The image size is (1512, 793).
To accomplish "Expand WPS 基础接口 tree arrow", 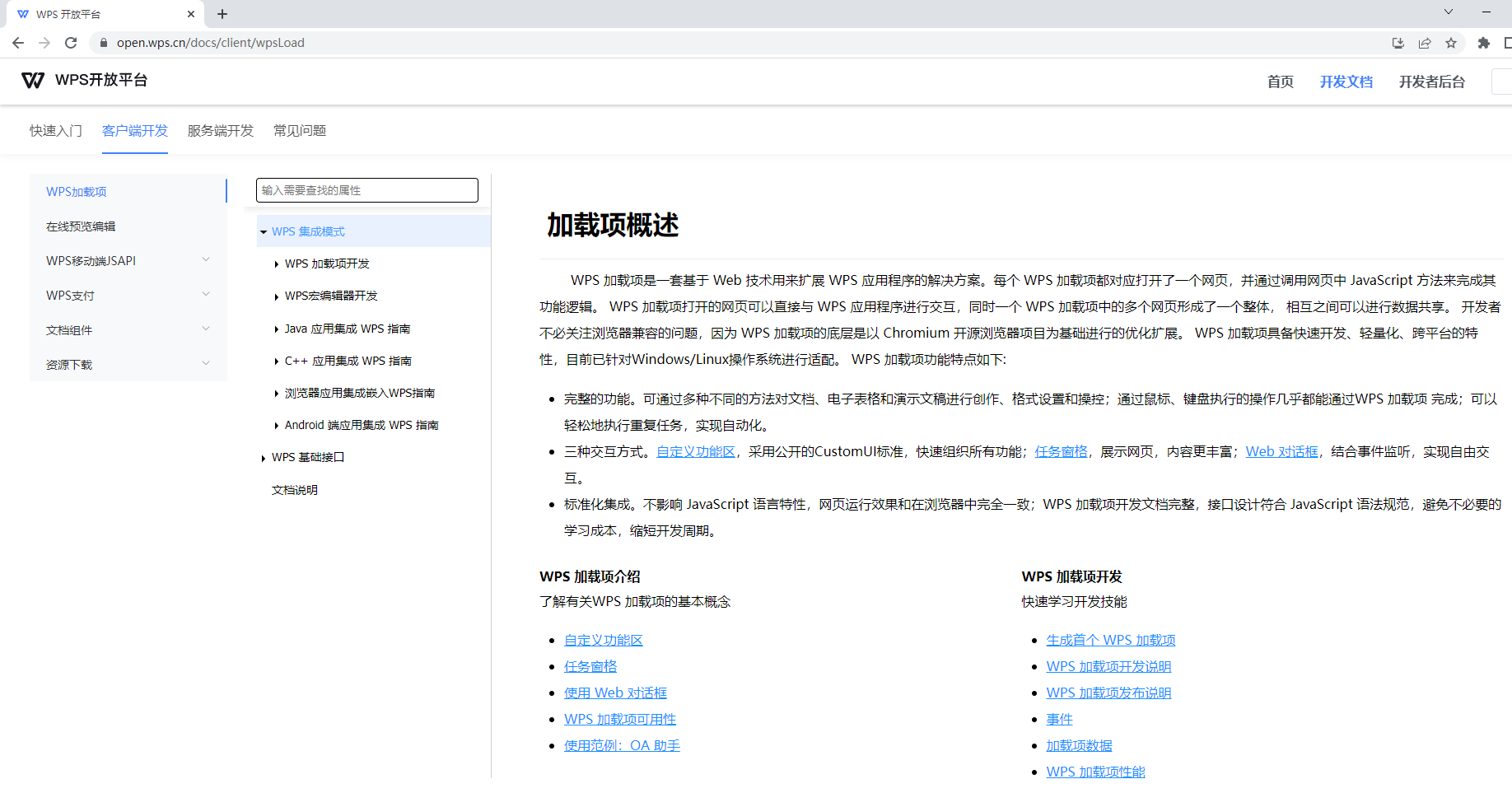I will 264,458.
